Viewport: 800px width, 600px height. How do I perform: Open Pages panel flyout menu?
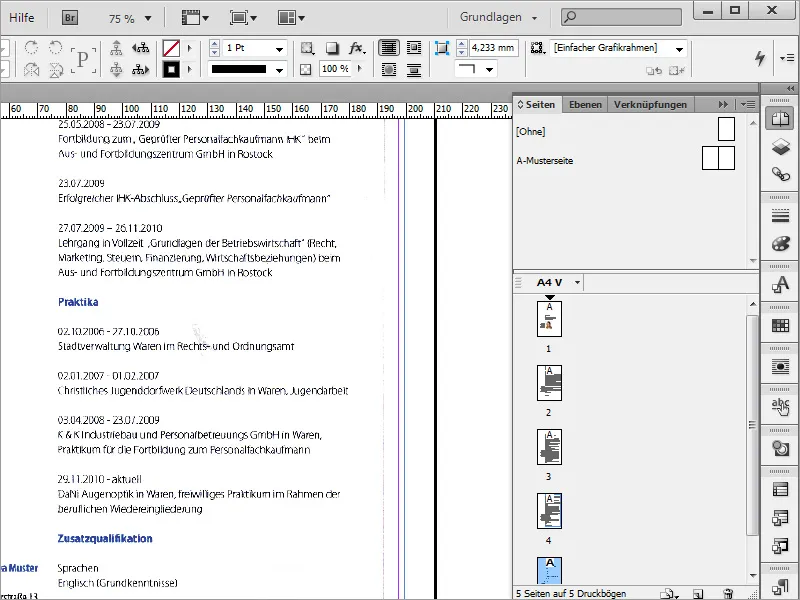point(748,105)
